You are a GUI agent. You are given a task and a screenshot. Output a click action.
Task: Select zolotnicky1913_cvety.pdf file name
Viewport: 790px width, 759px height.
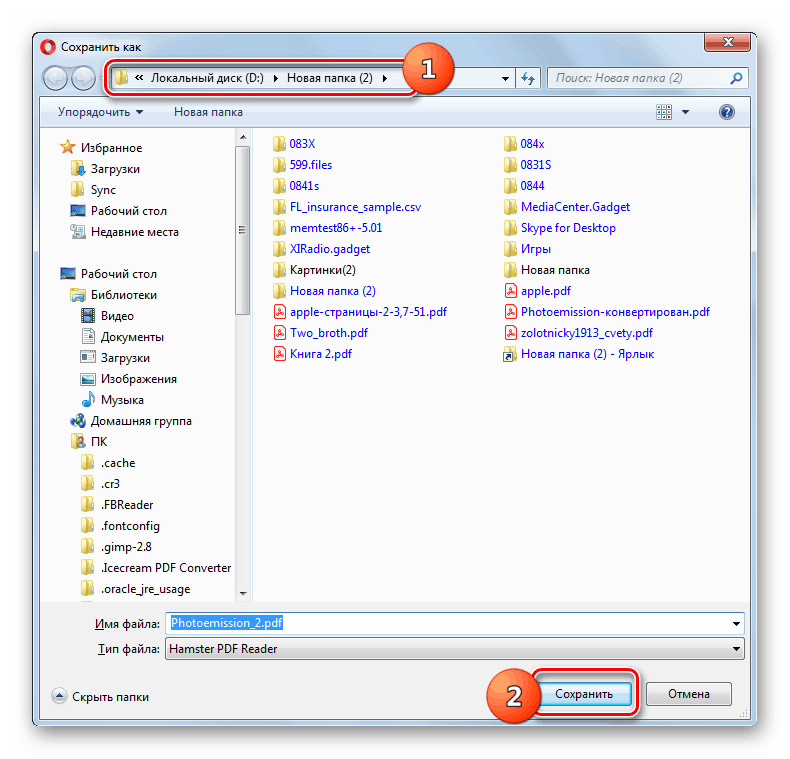pyautogui.click(x=587, y=333)
